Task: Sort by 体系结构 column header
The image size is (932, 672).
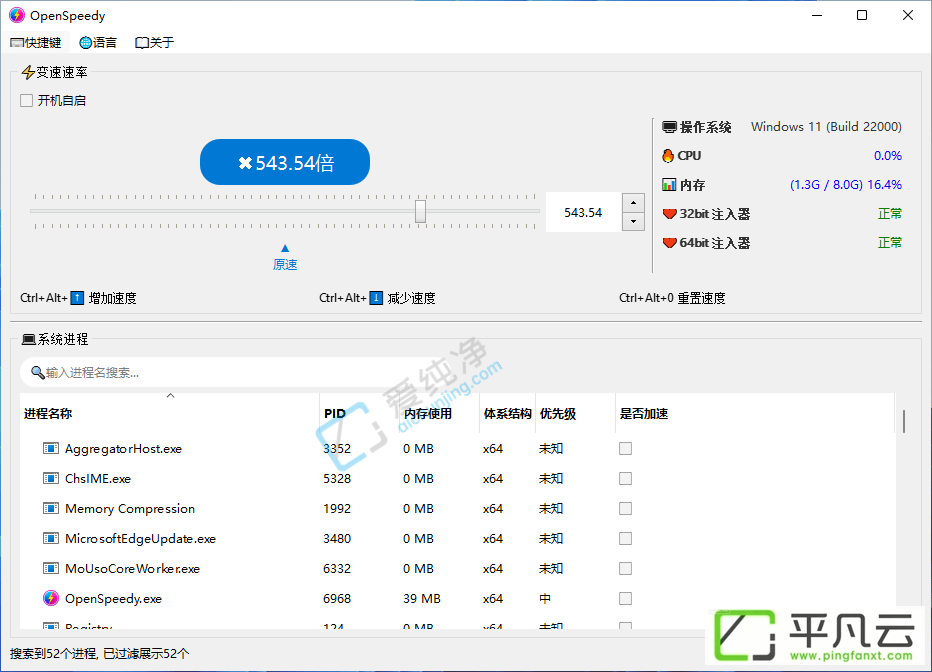Action: [507, 414]
